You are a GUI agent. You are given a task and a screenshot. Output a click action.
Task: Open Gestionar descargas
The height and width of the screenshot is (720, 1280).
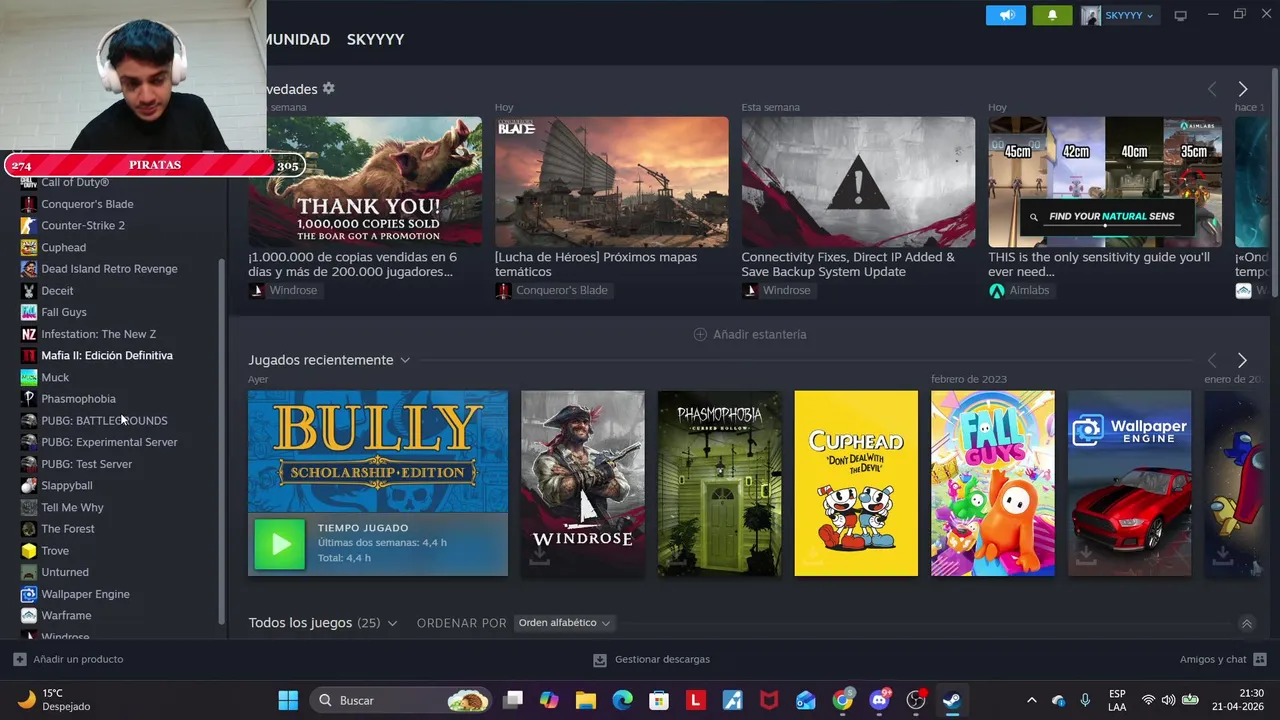(x=662, y=659)
